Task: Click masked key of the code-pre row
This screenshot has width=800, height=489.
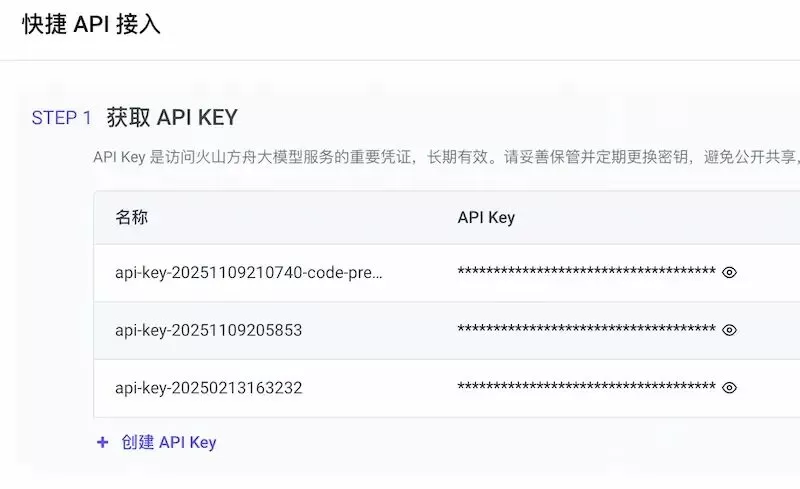Action: [x=587, y=271]
